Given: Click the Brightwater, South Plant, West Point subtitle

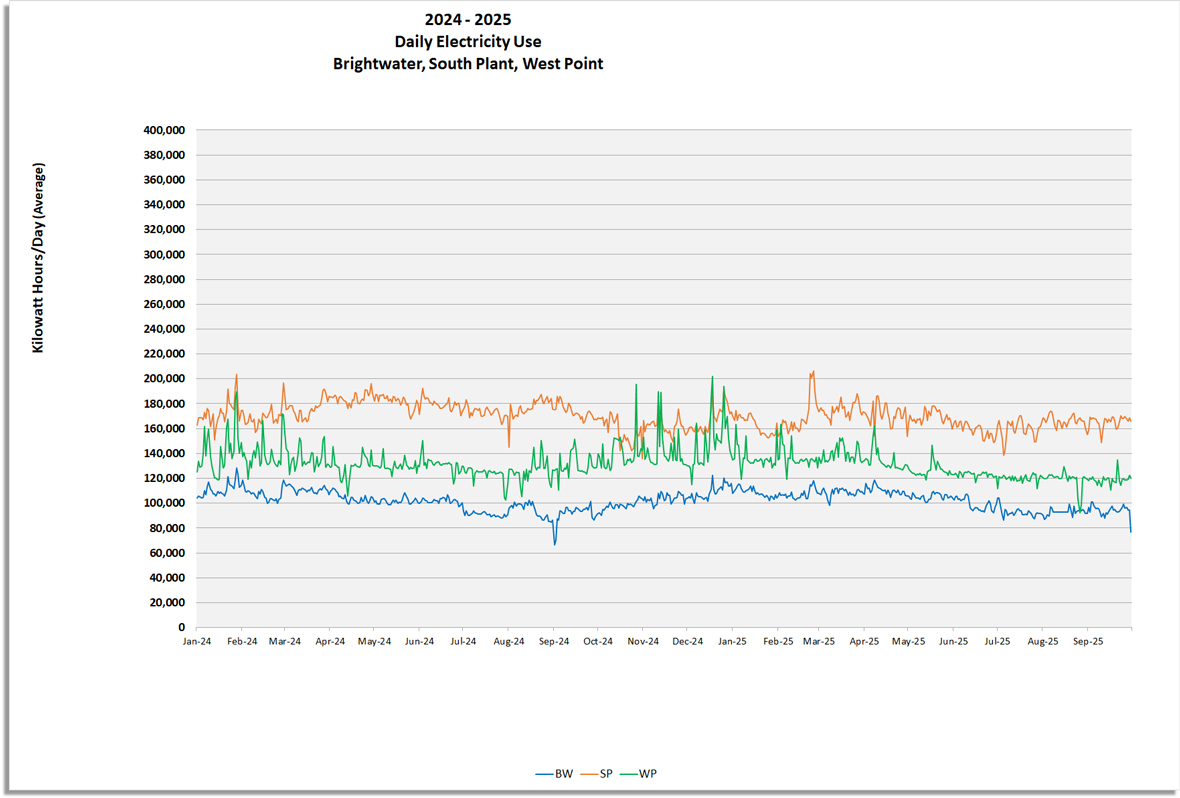Looking at the screenshot, I should coord(468,63).
